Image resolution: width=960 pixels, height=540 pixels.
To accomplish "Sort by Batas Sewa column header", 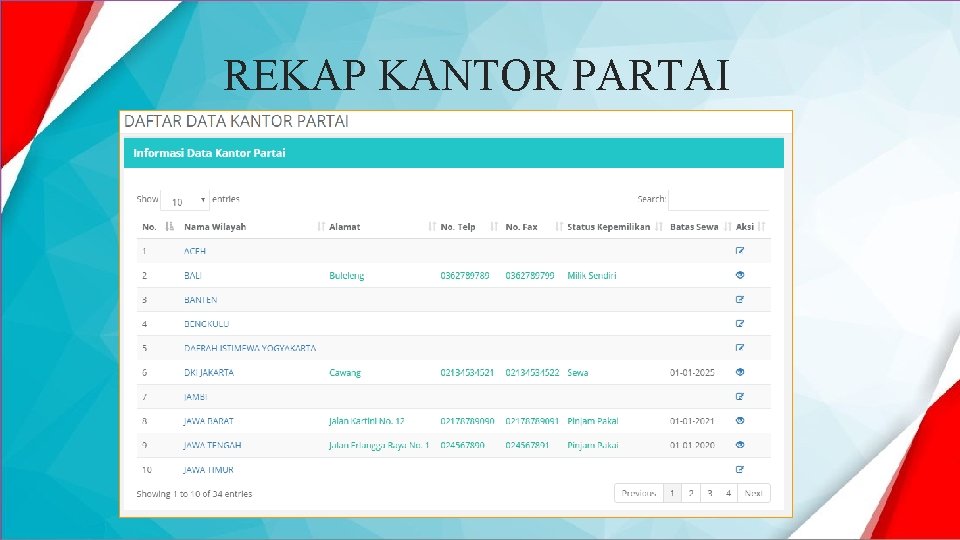I will 700,227.
